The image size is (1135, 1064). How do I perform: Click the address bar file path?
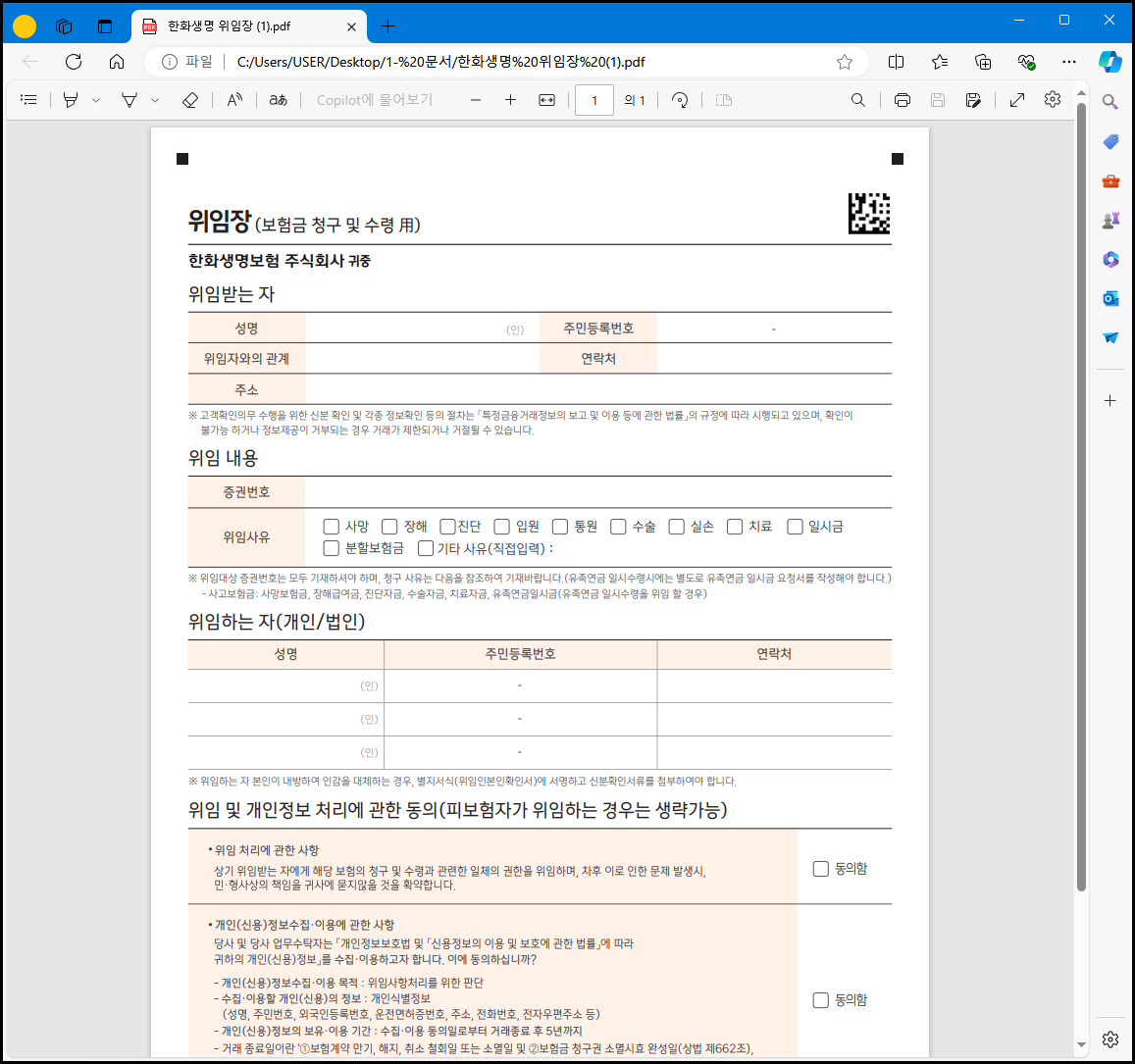click(440, 62)
